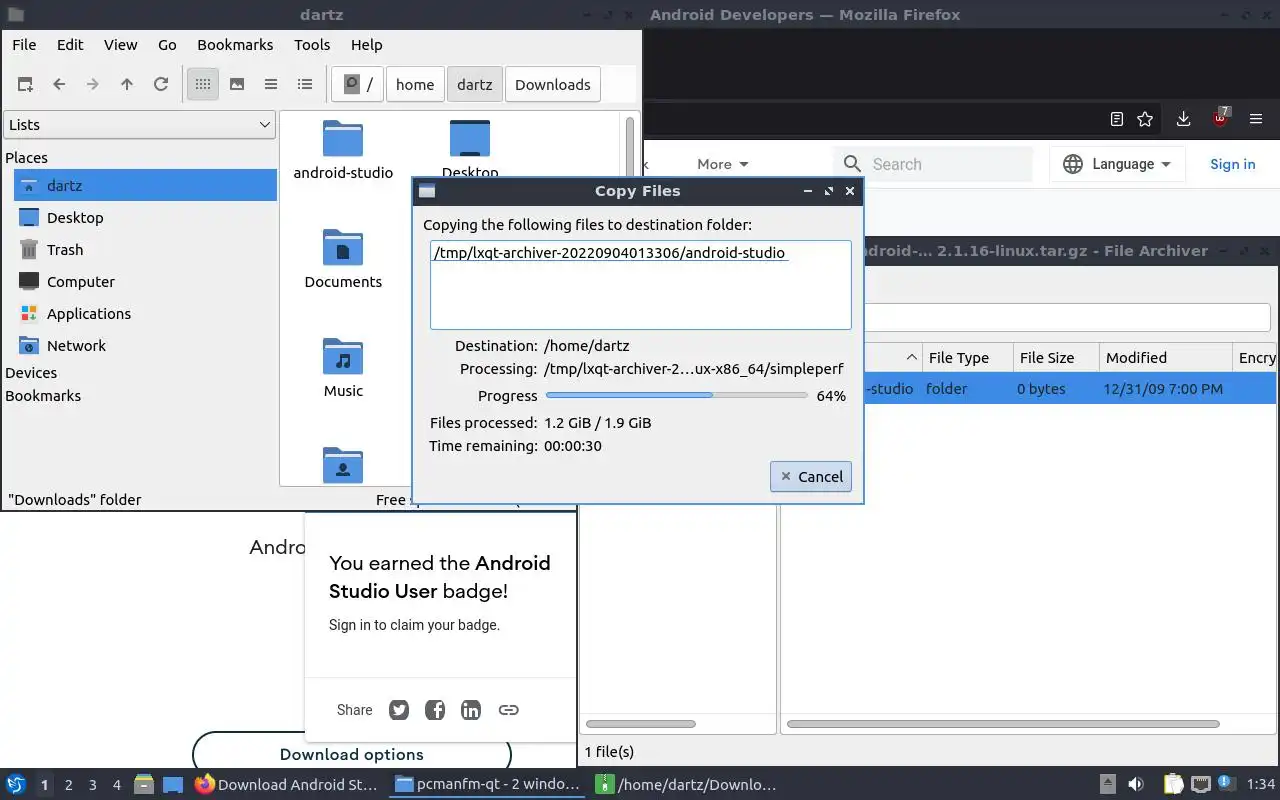Viewport: 1280px width, 800px height.
Task: Open Network in the Places sidebar
Action: [145, 345]
